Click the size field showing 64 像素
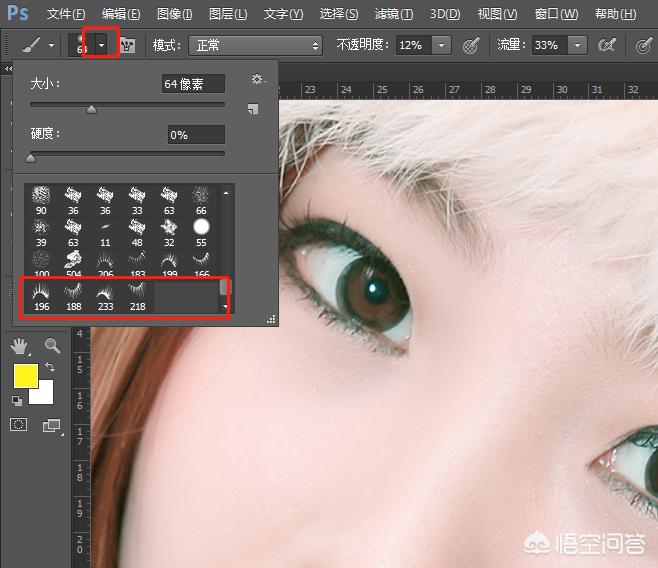Viewport: 658px width, 568px height. pyautogui.click(x=193, y=85)
